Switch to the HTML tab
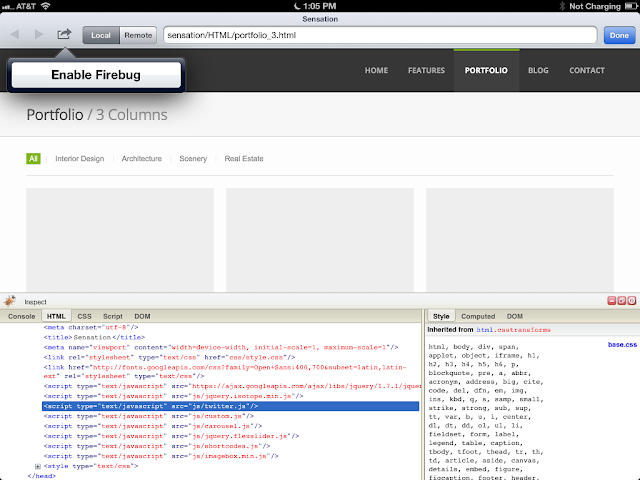 [56, 316]
